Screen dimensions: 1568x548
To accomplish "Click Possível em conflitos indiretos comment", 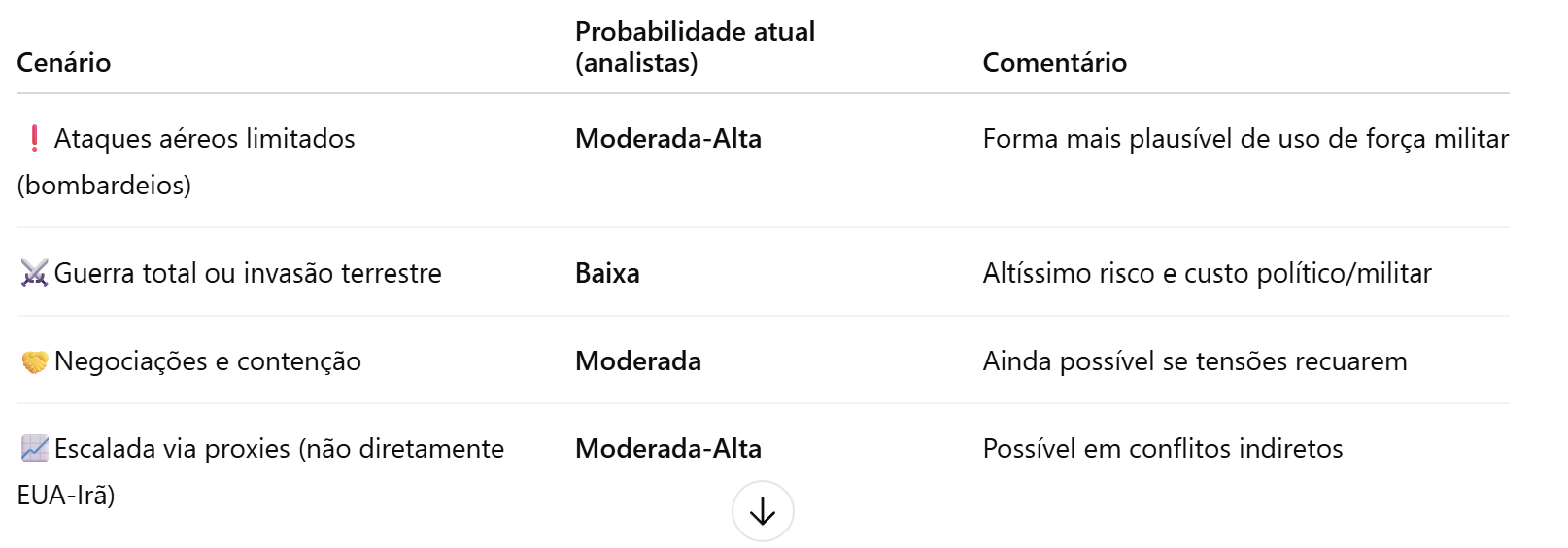I will (1162, 449).
